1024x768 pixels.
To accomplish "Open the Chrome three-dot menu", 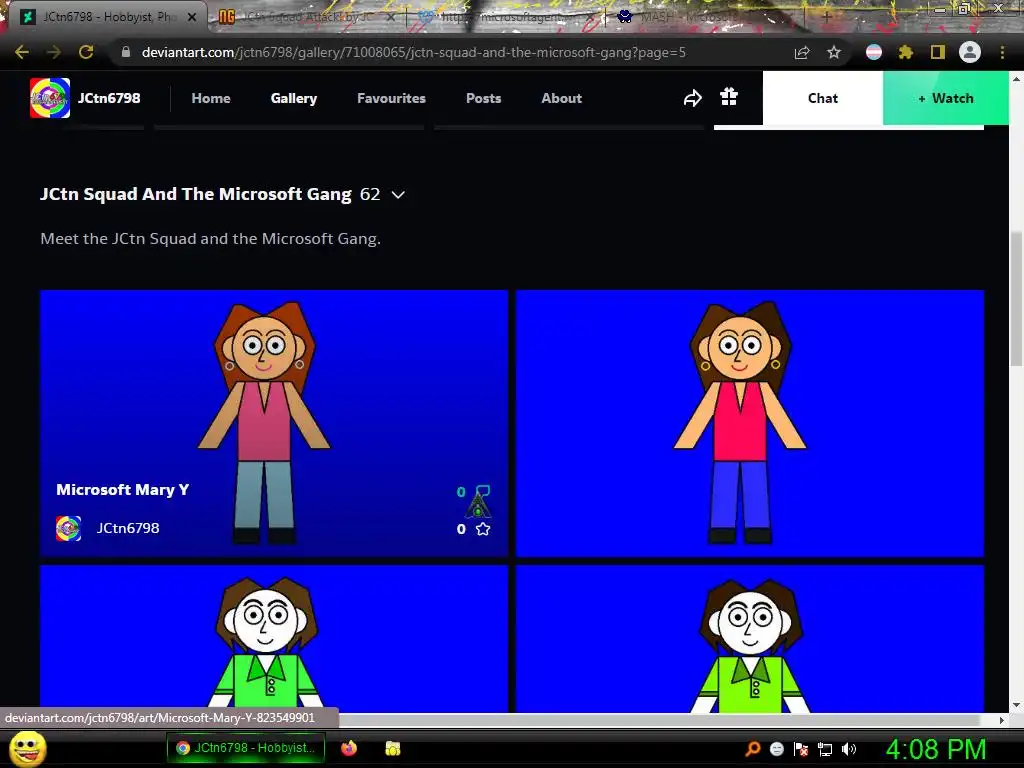I will pos(1002,52).
